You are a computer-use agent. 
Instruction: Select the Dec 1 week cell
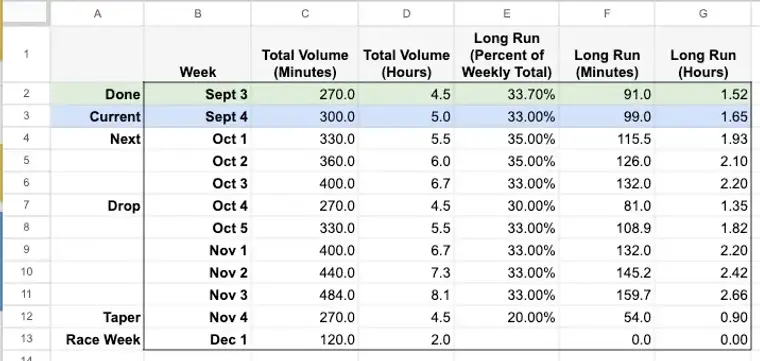(x=198, y=339)
